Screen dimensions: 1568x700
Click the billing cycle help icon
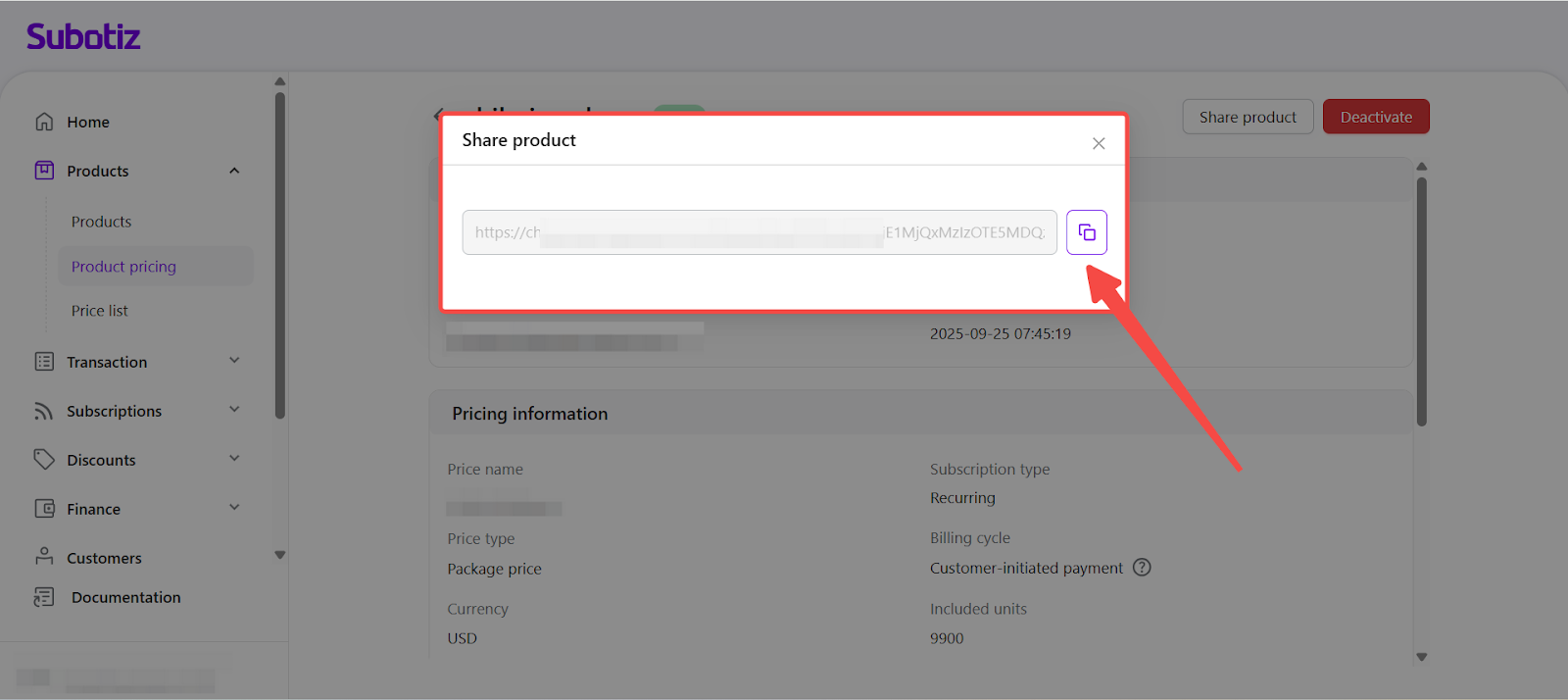pyautogui.click(x=1142, y=568)
